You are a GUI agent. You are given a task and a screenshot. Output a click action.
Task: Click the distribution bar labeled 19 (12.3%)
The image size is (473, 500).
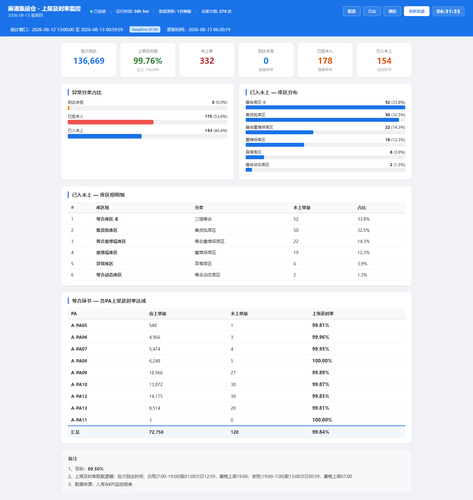[275, 145]
